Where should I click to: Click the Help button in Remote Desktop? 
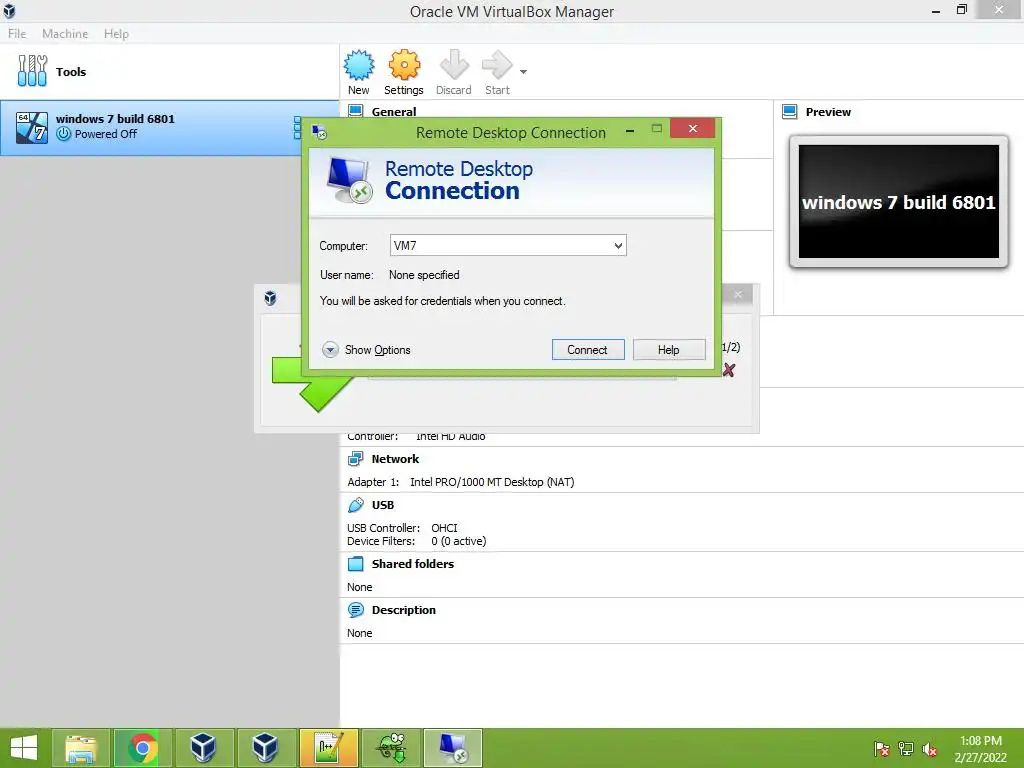pyautogui.click(x=669, y=350)
